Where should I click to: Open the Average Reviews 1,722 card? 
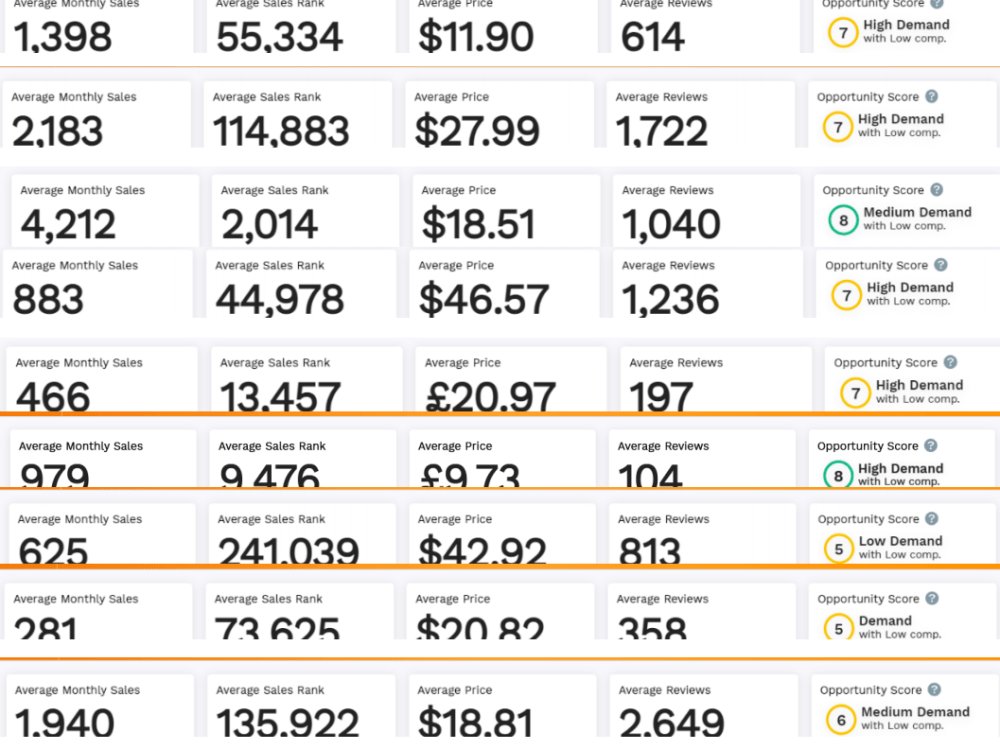coord(700,115)
